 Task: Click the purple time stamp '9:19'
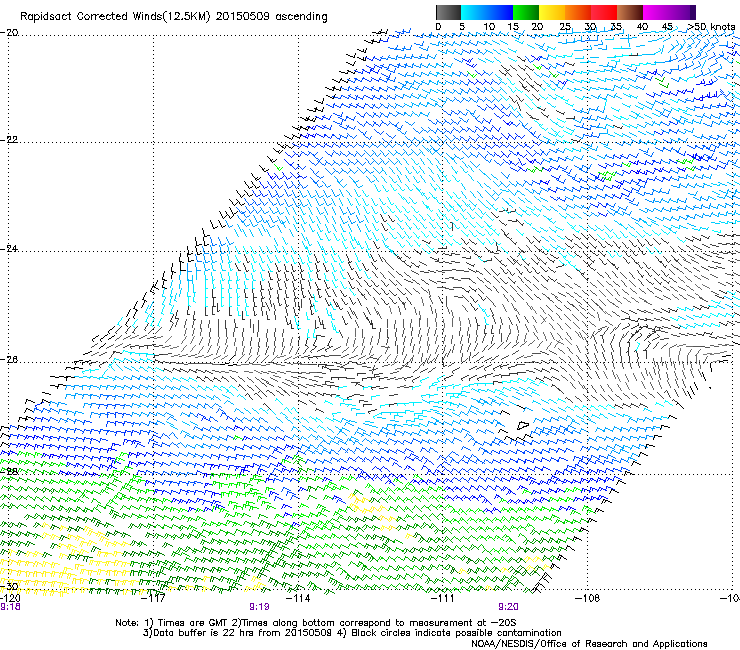[x=259, y=607]
